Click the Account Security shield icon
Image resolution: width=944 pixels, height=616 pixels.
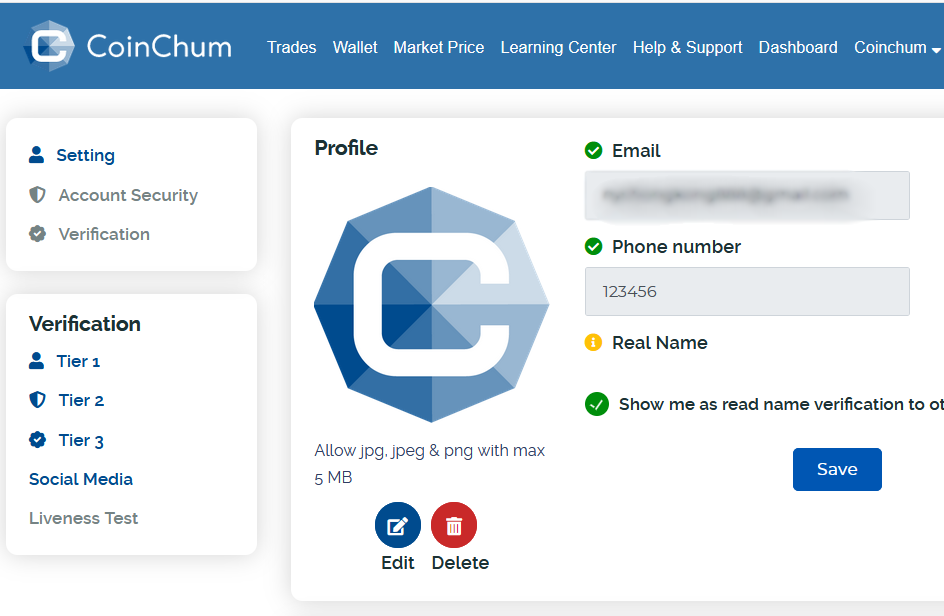pyautogui.click(x=36, y=195)
